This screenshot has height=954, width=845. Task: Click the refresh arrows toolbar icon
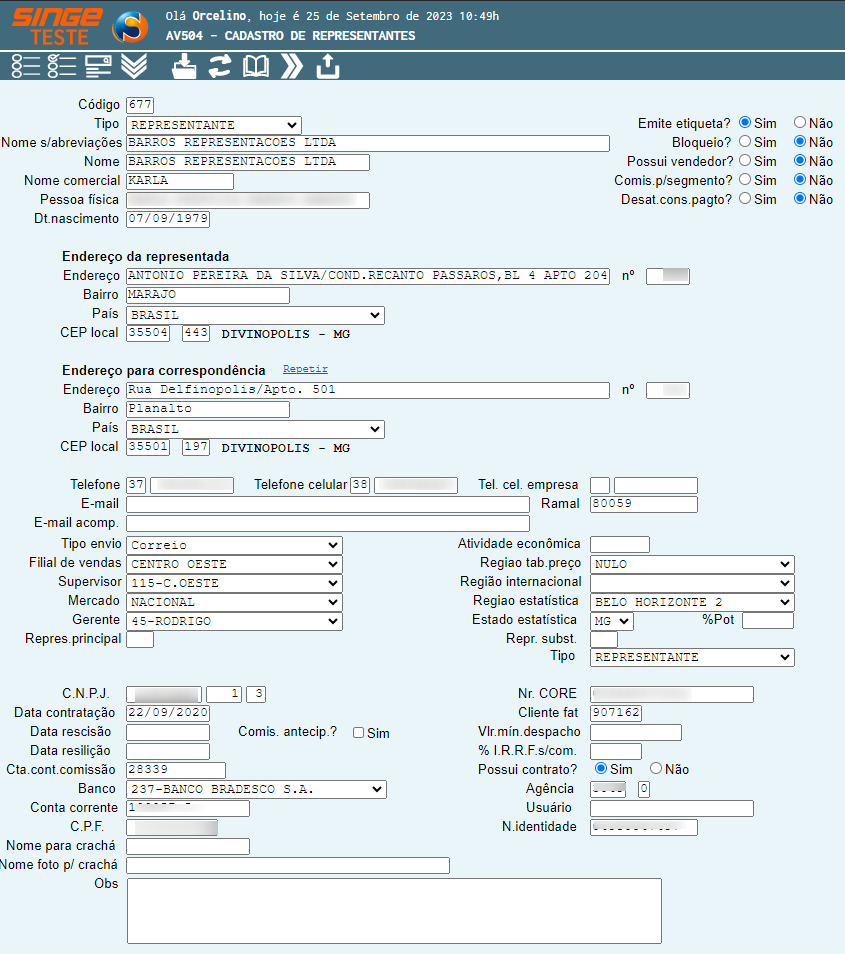tap(220, 66)
